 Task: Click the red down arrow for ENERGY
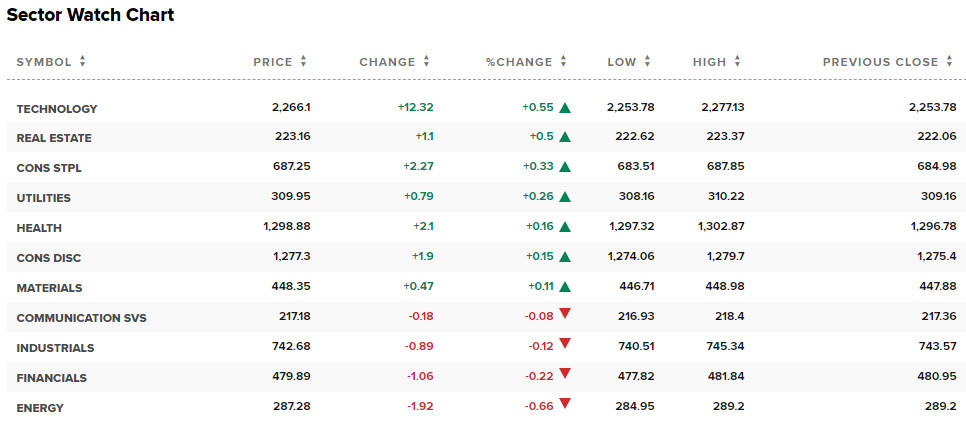pyautogui.click(x=565, y=404)
